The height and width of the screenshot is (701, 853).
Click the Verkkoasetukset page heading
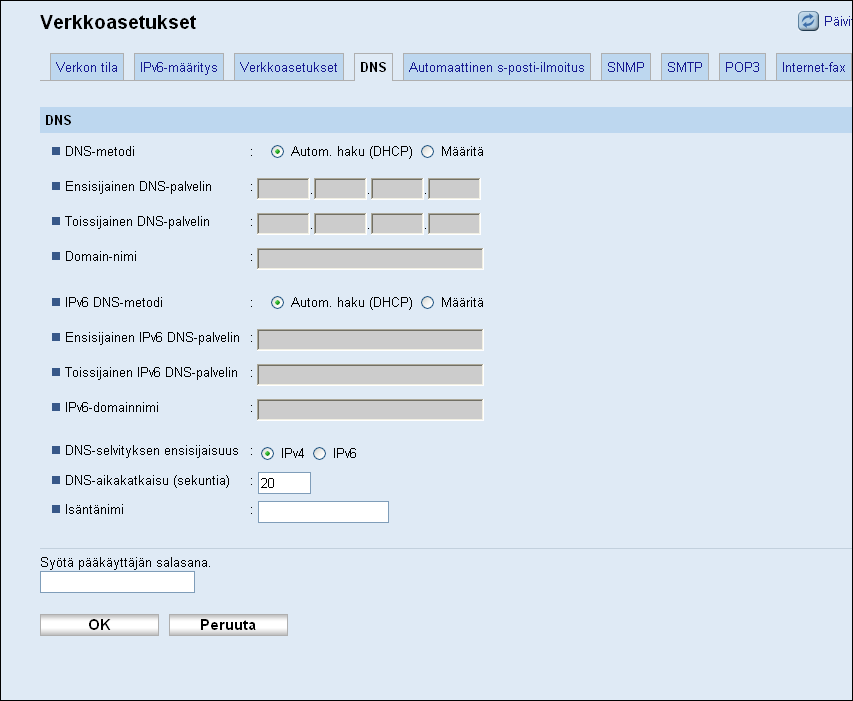click(x=118, y=22)
